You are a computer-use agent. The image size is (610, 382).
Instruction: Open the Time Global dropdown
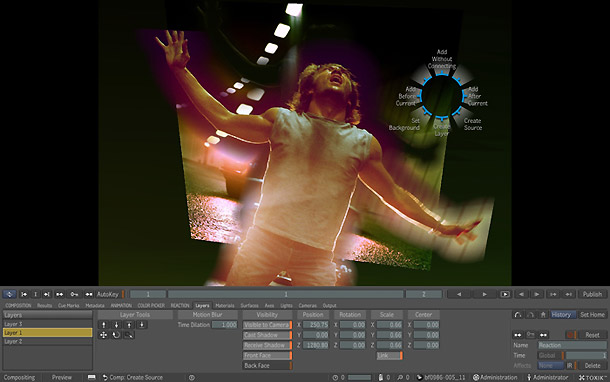[551, 355]
